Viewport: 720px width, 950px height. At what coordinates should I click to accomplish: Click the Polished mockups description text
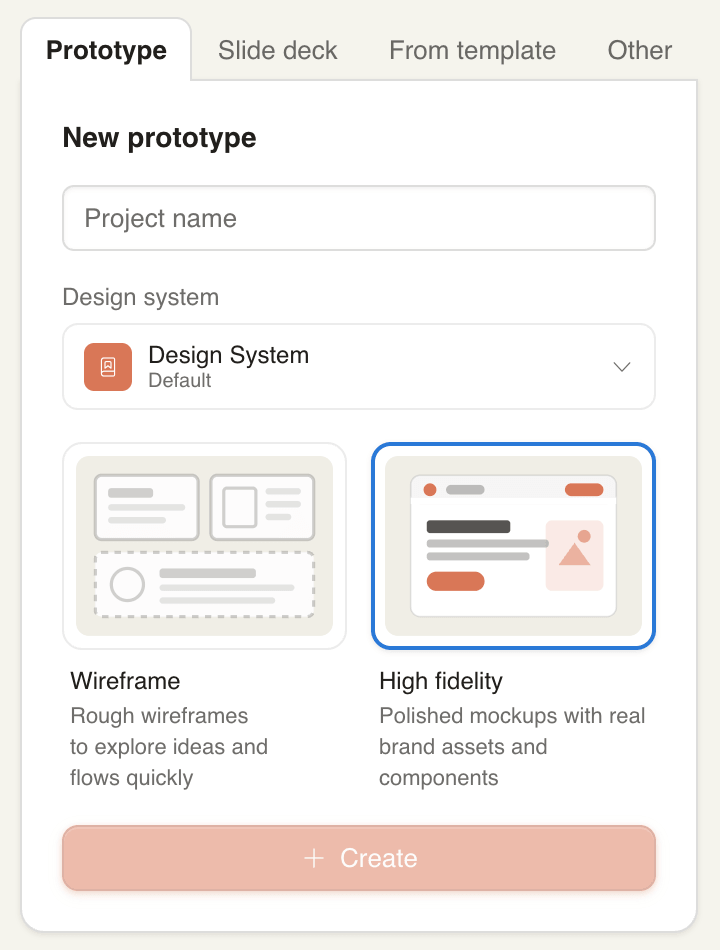coord(512,746)
